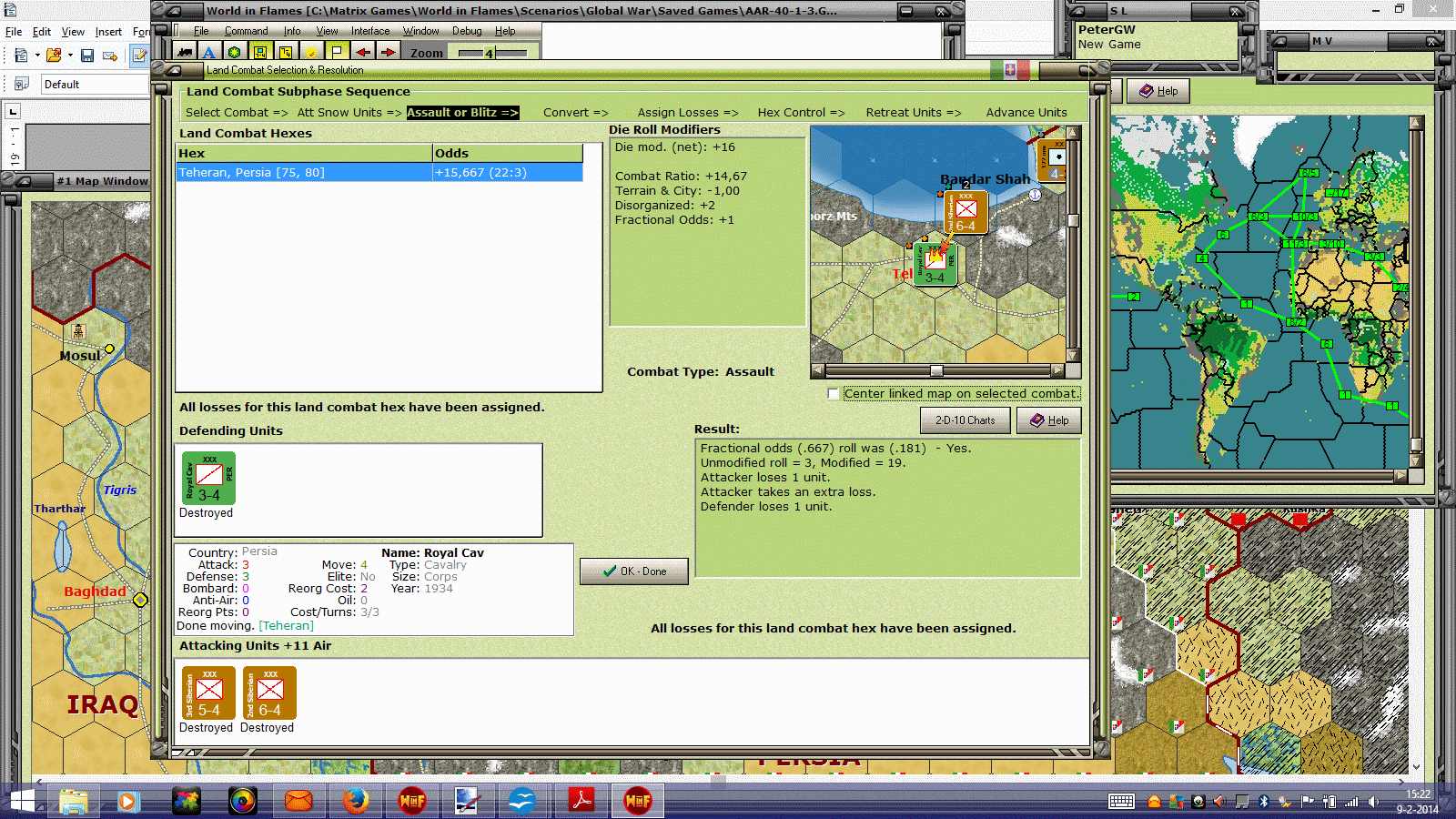Open File Explorer from the taskbar
The height and width of the screenshot is (819, 1456).
[73, 801]
